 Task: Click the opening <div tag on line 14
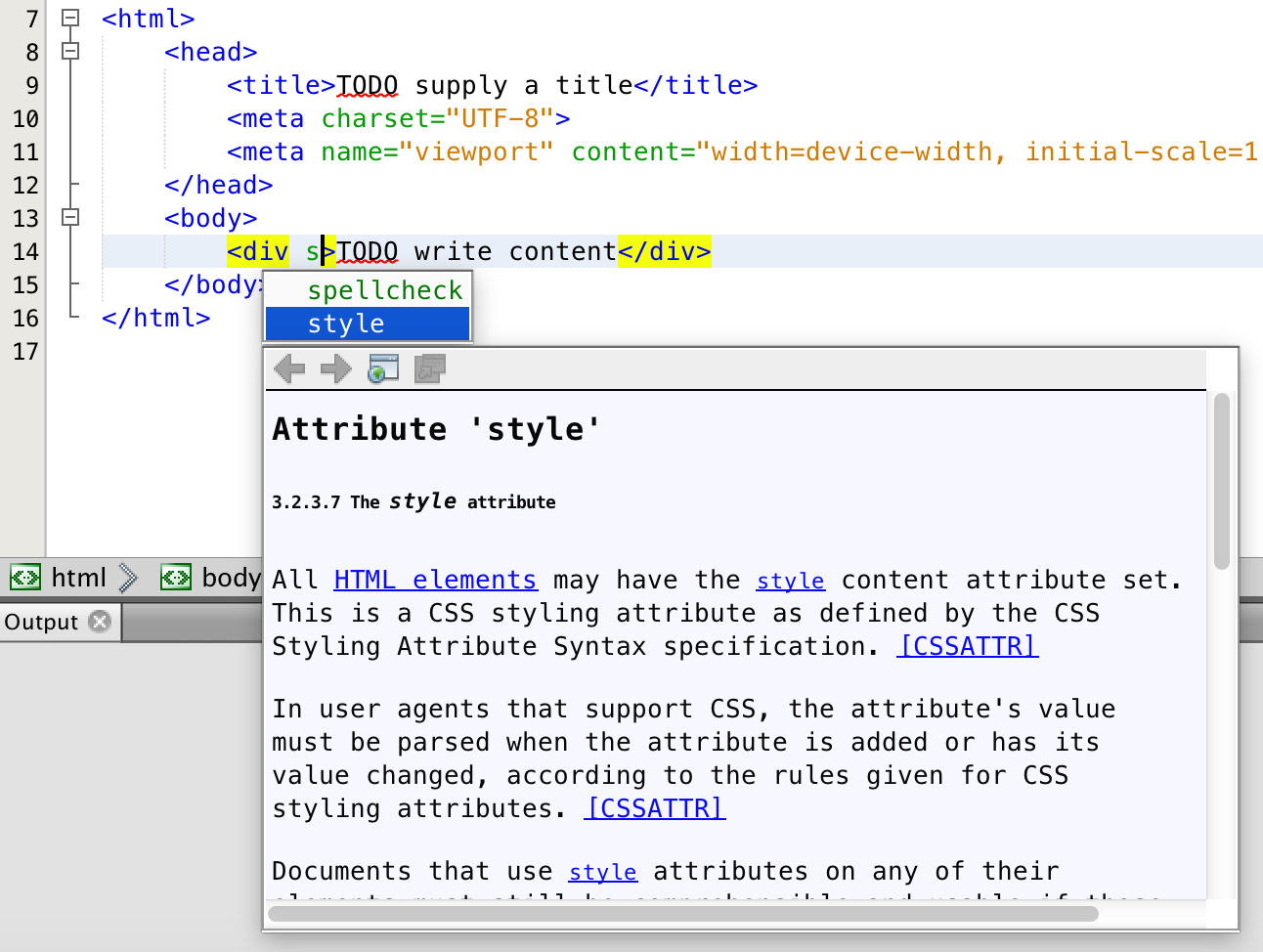258,251
